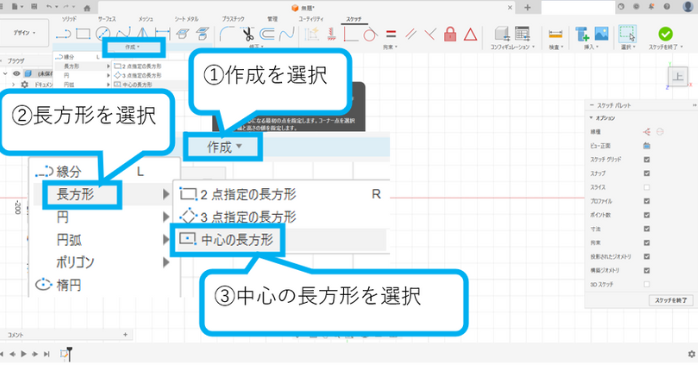This screenshot has height=365, width=698.
Task: Click the Fix/Lock constraint padlock icon
Action: [x=450, y=34]
